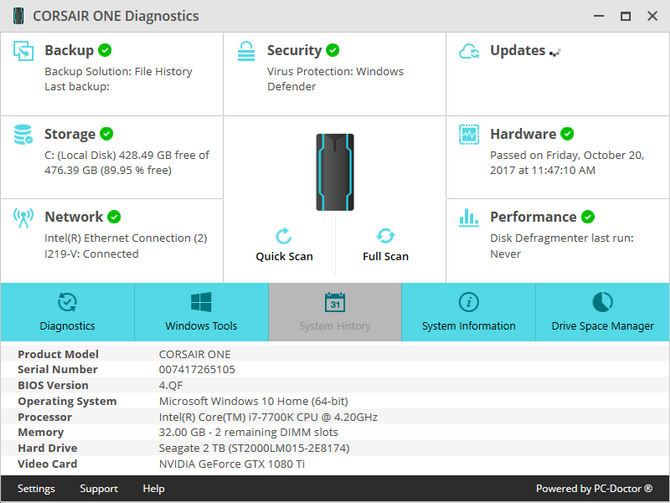Screen dimensions: 670x503
Task: Click the Backup green check status icon
Action: pos(105,50)
